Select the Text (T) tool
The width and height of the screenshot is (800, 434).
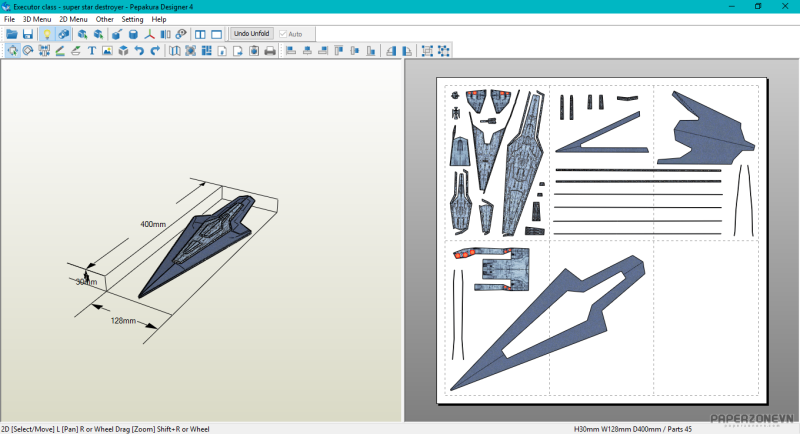(x=92, y=51)
